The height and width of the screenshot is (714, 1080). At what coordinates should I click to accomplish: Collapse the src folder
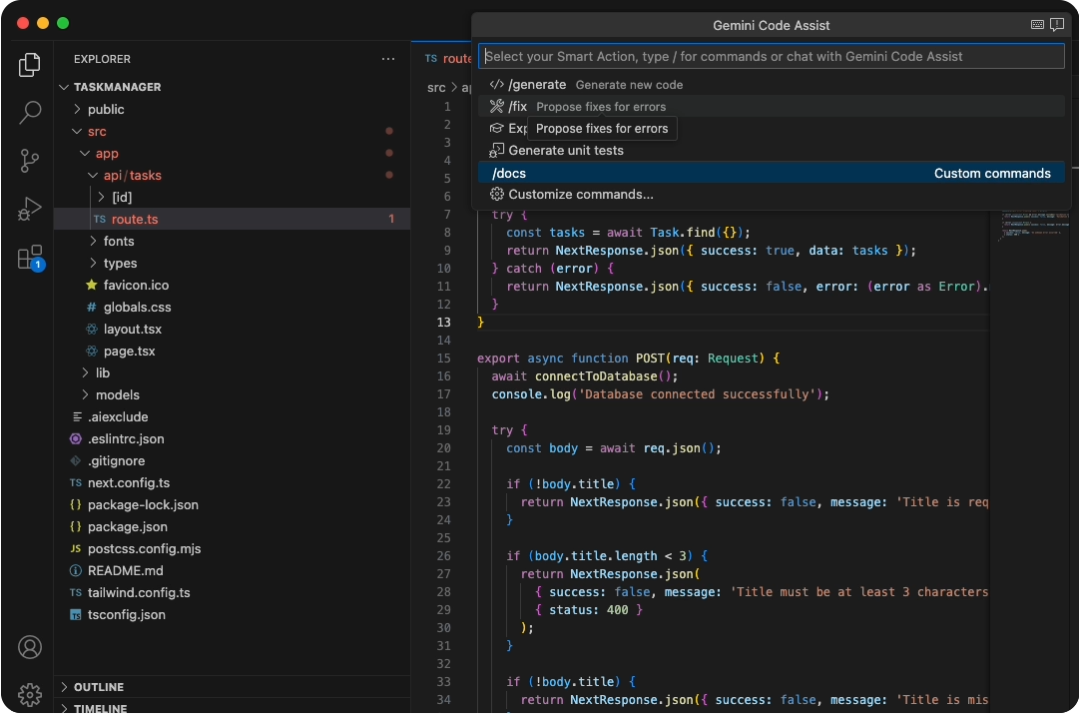pos(77,131)
